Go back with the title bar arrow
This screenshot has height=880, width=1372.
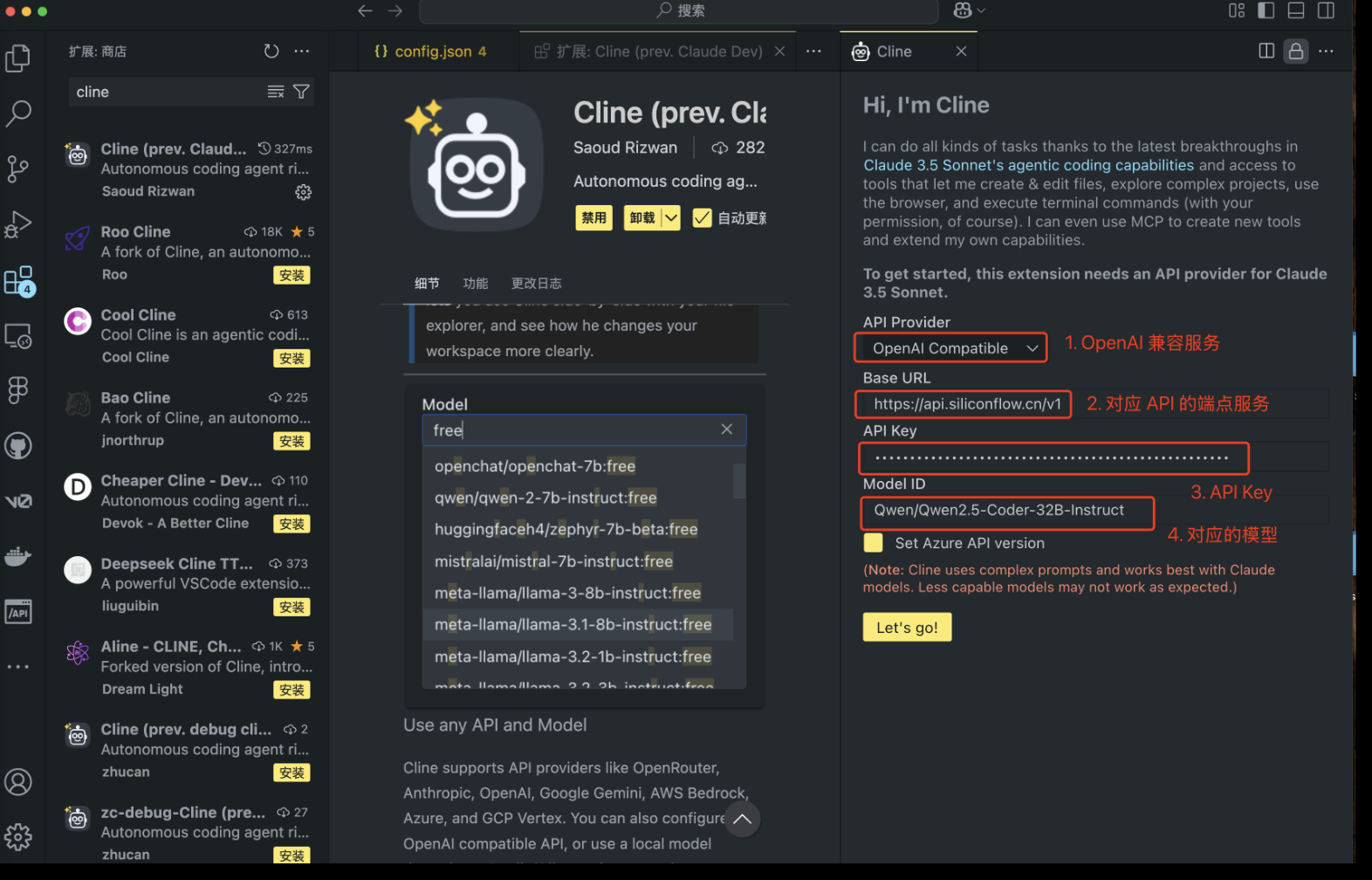(366, 10)
